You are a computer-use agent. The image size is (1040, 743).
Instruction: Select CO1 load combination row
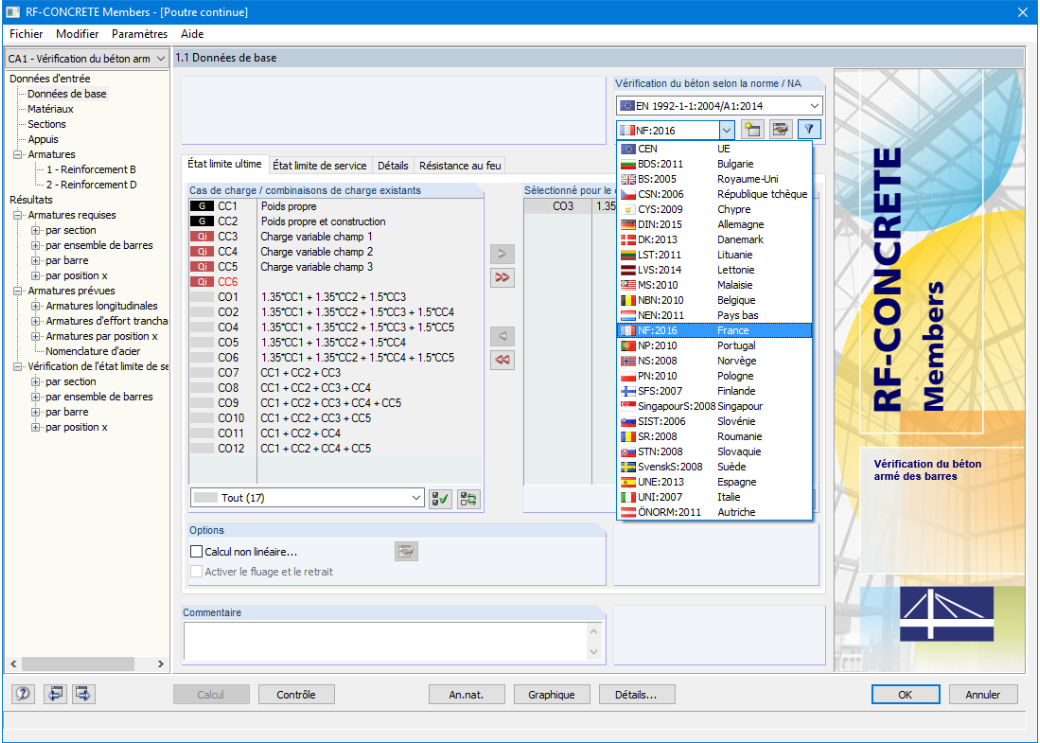tap(336, 297)
